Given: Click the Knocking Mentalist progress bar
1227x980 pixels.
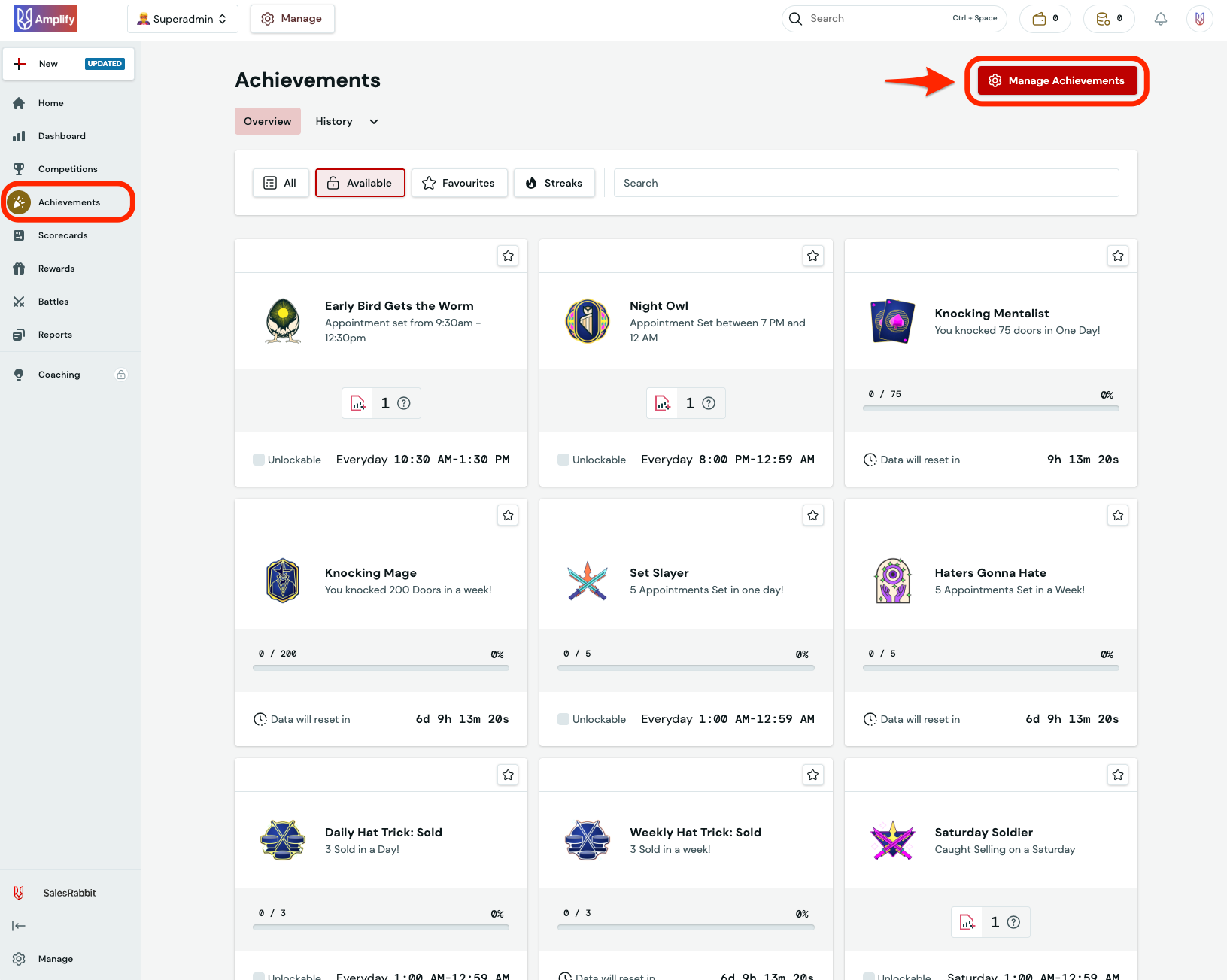Looking at the screenshot, I should click(990, 408).
